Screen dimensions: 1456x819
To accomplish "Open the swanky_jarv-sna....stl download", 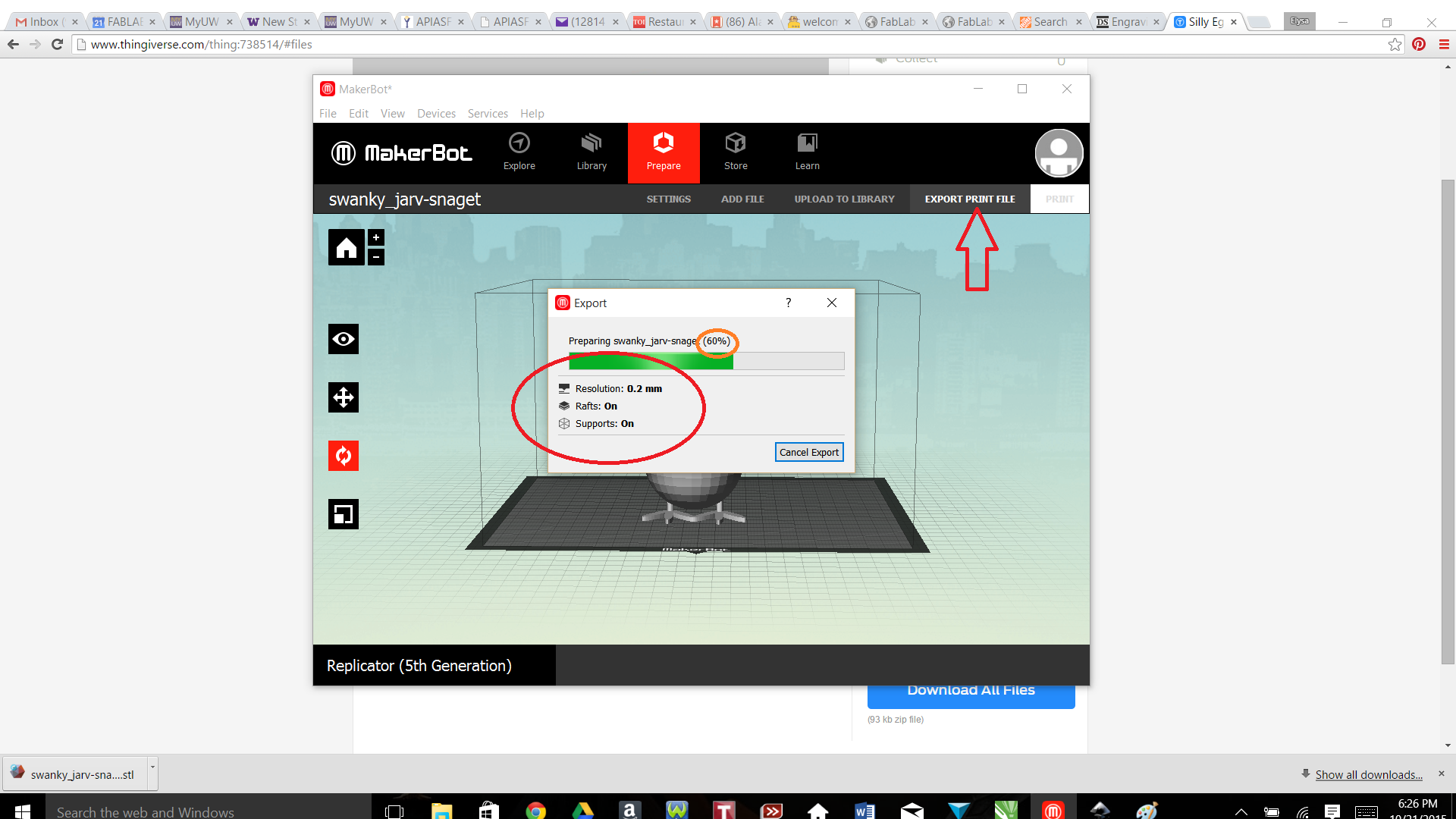I will (75, 774).
